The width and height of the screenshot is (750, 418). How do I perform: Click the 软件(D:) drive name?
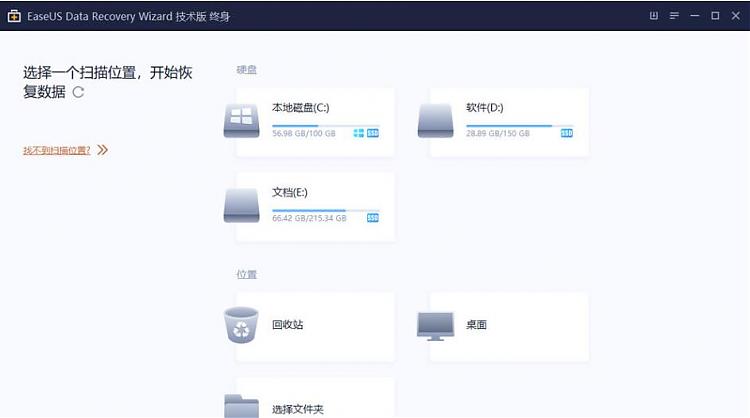tap(485, 108)
